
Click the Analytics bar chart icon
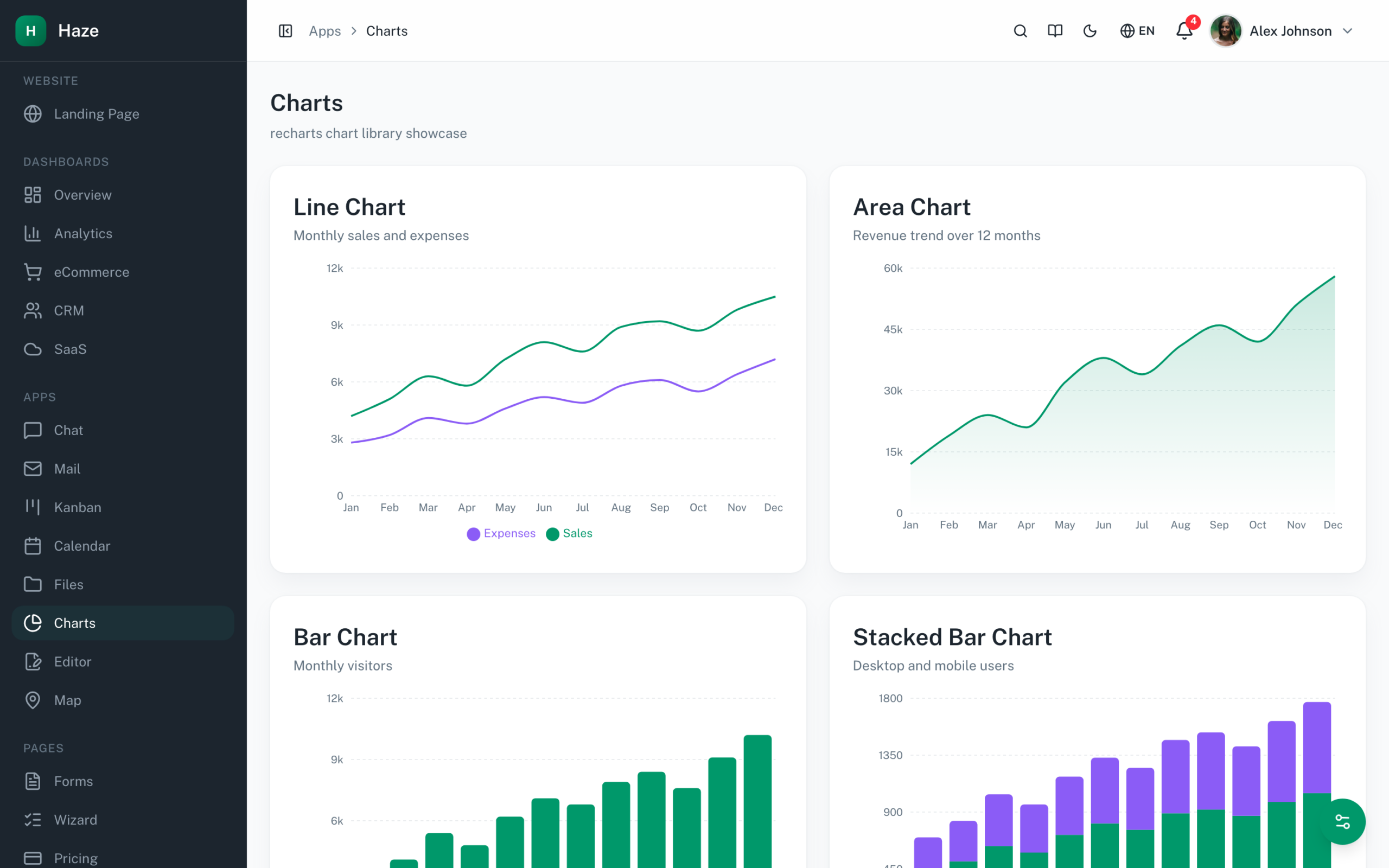click(x=33, y=234)
